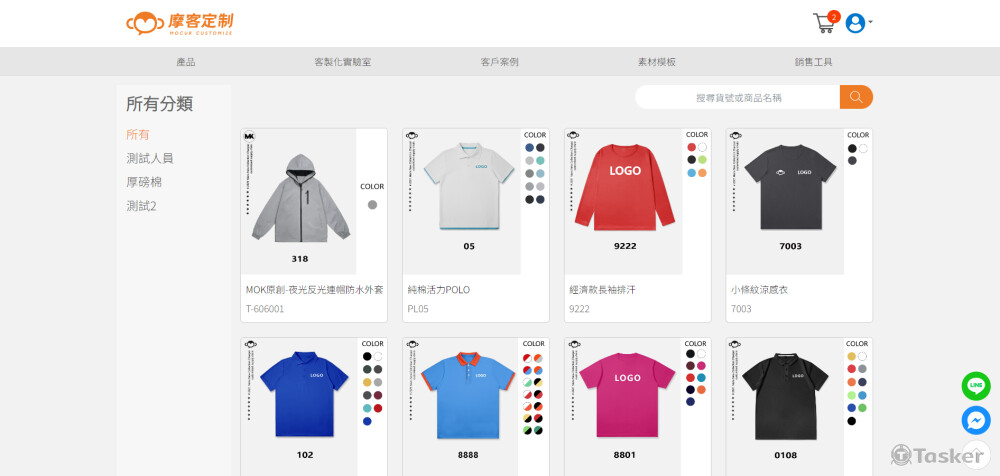Viewport: 1000px width, 476px height.
Task: Open the 純棉活力POLO product title
Action: [x=439, y=290]
